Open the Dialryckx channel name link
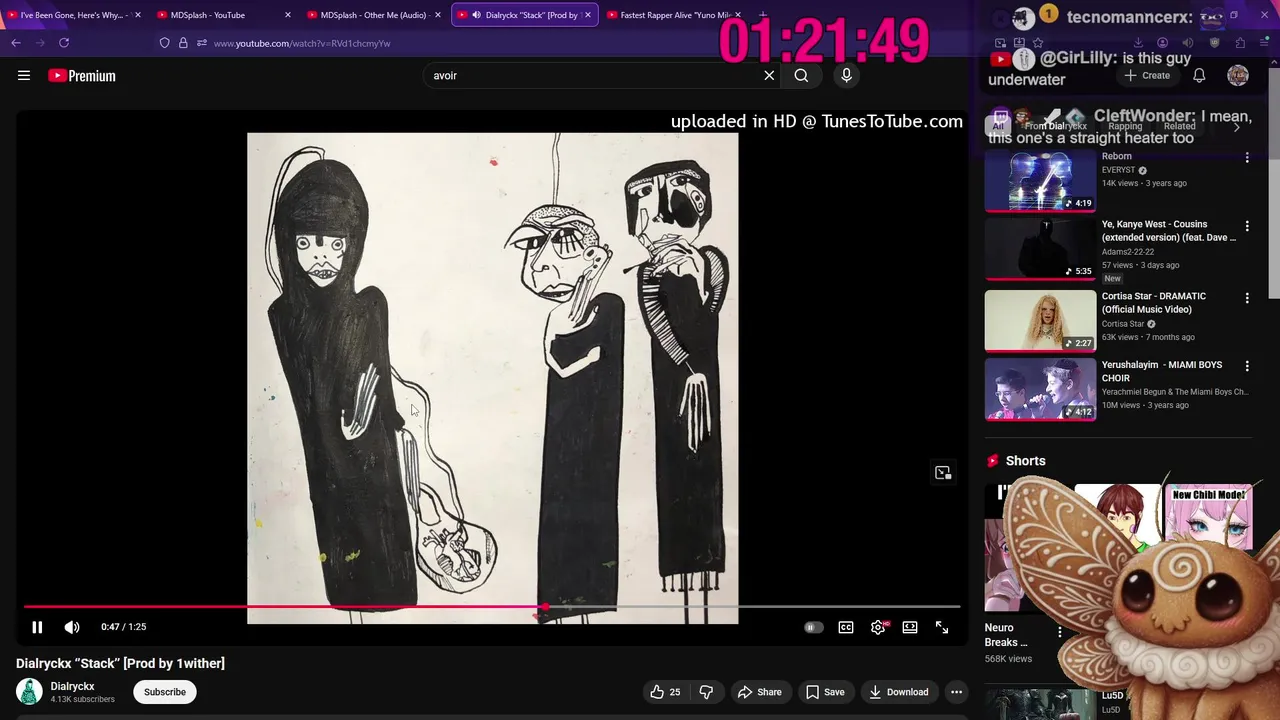The image size is (1280, 720). pos(73,686)
